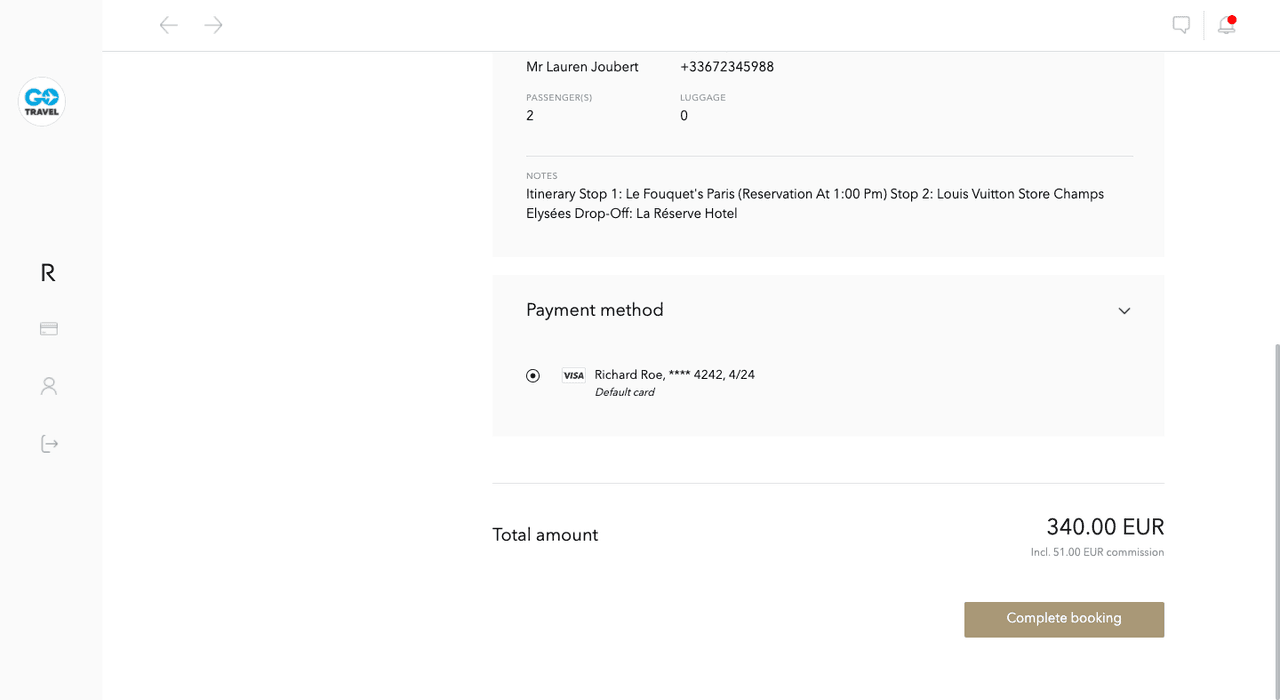1280x700 pixels.
Task: Open the user profile sidebar icon
Action: pos(49,386)
